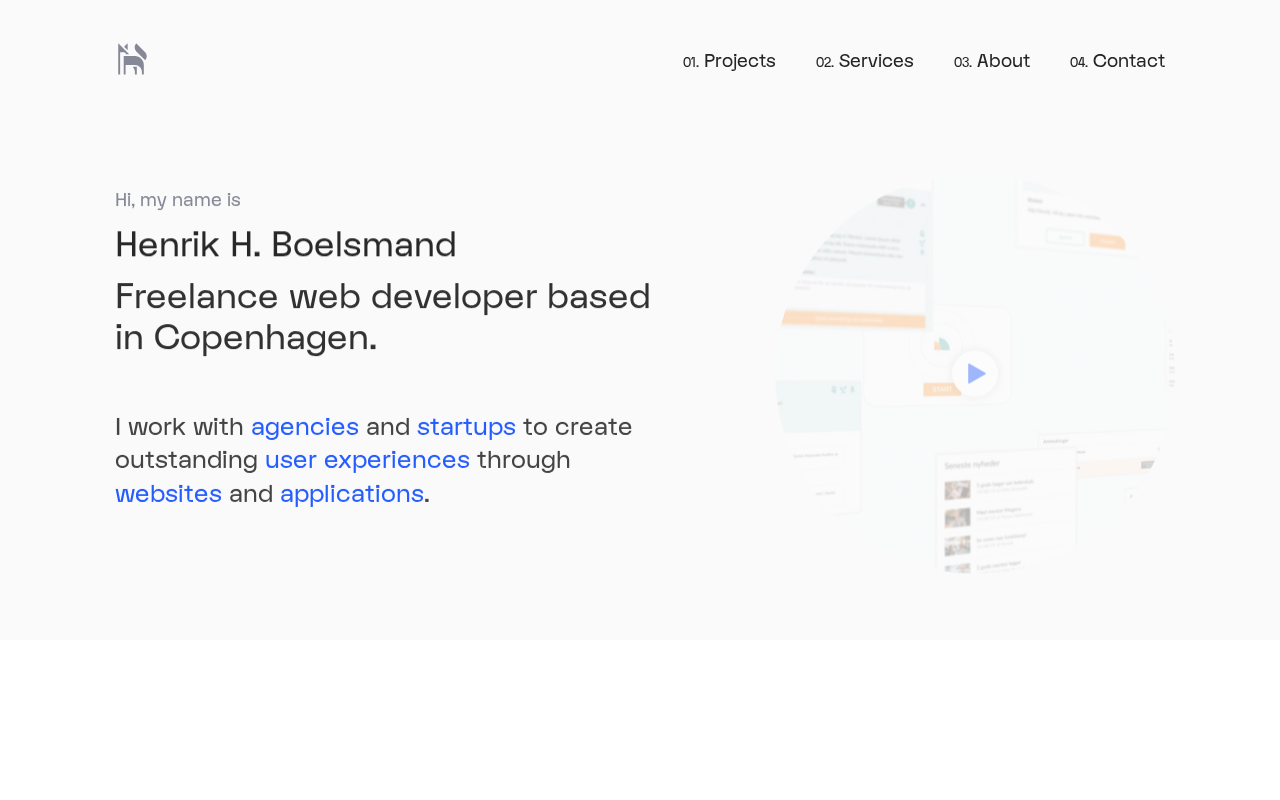Image resolution: width=1280 pixels, height=800 pixels.
Task: Follow the 'applications' link
Action: point(352,494)
